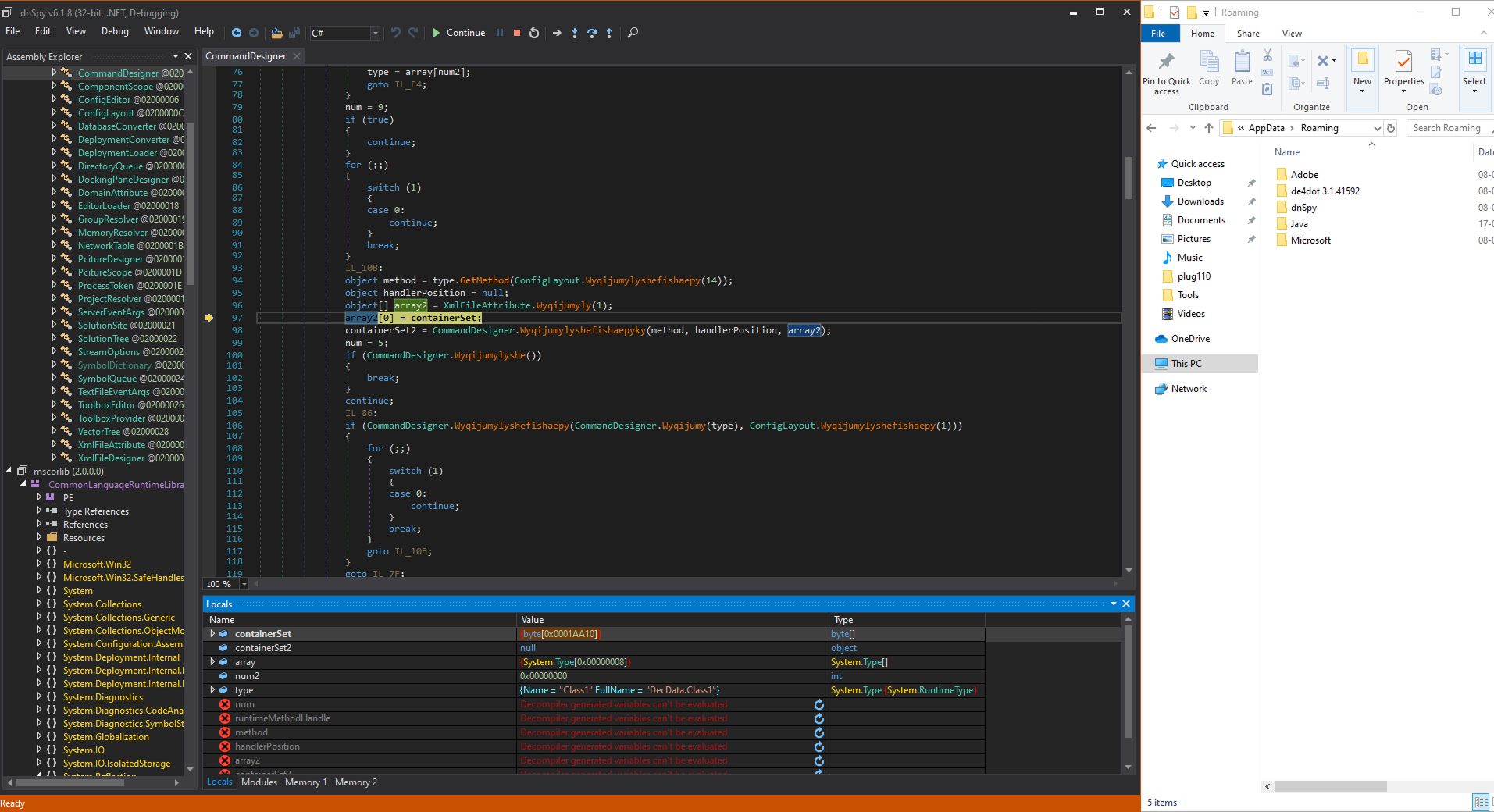Click the Step Over icon

pyautogui.click(x=592, y=33)
